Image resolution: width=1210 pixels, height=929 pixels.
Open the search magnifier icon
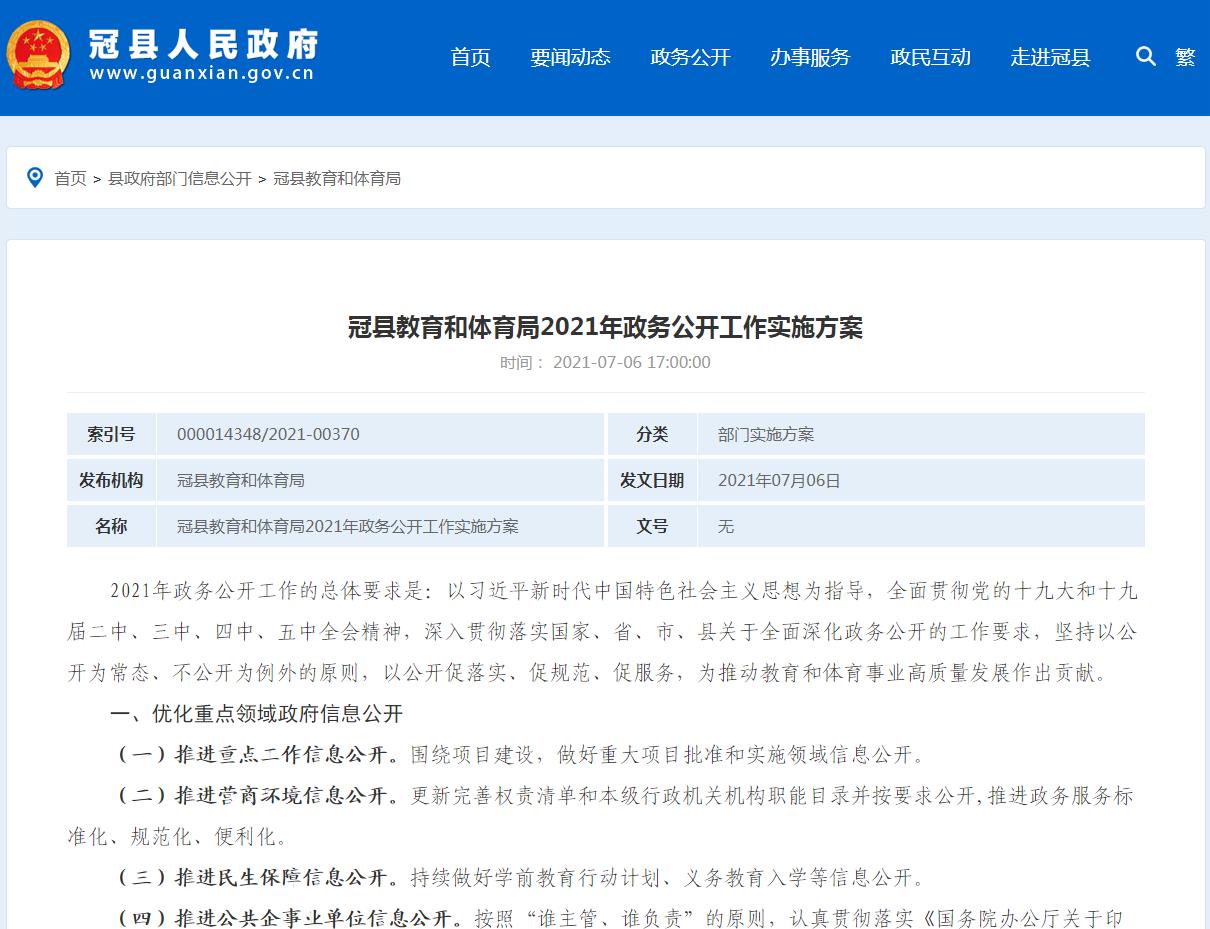pos(1146,56)
